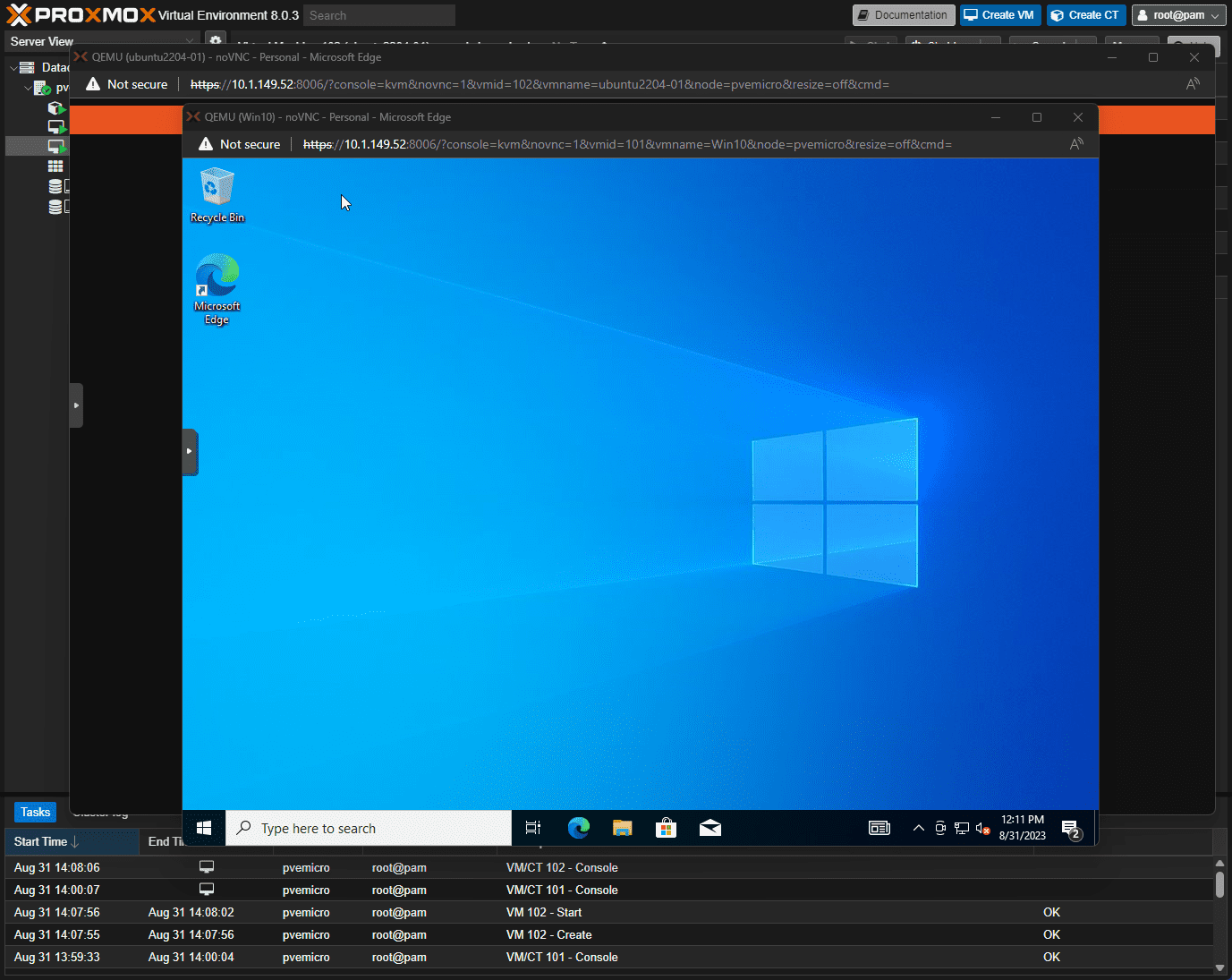The height and width of the screenshot is (980, 1232).
Task: Open the Recycle Bin desktop icon
Action: pos(217,194)
